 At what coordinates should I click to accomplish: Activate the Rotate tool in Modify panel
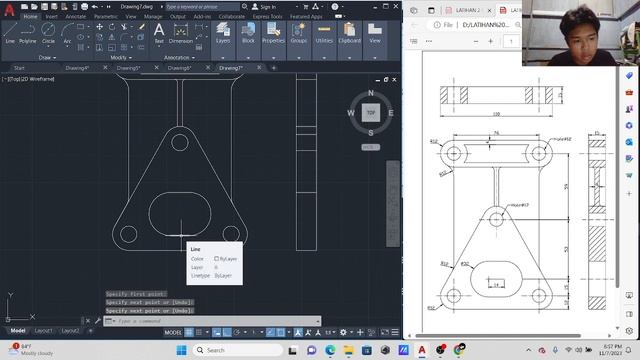[111, 27]
